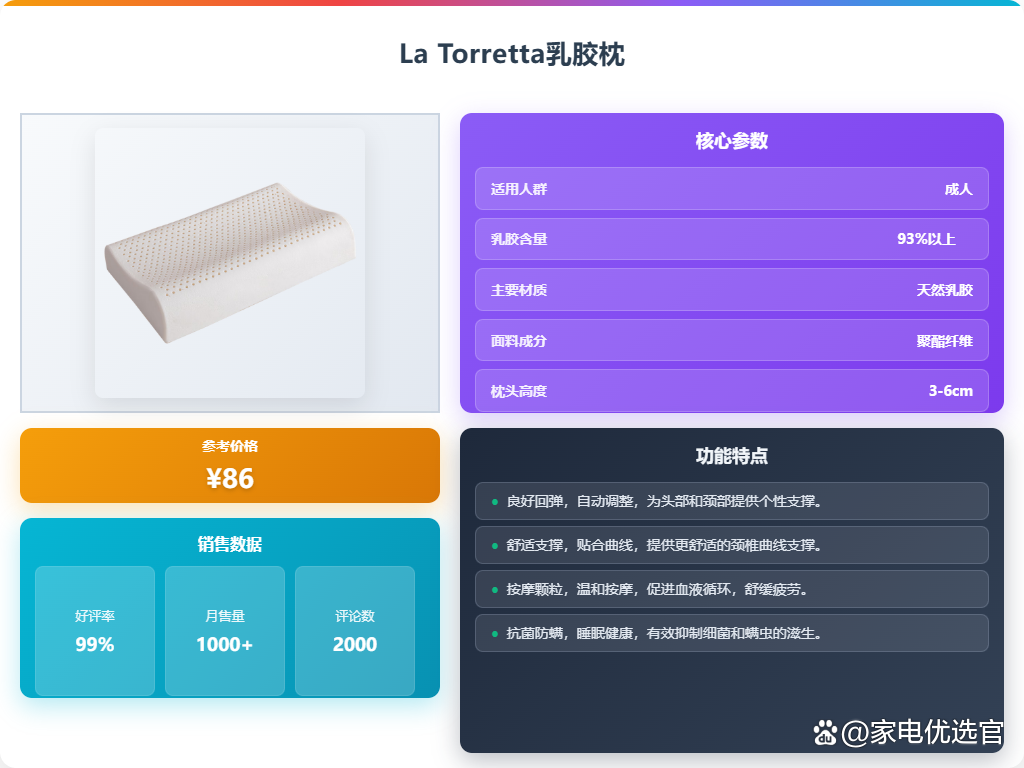
Task: Click the 乳胶含量 label
Action: coord(519,240)
